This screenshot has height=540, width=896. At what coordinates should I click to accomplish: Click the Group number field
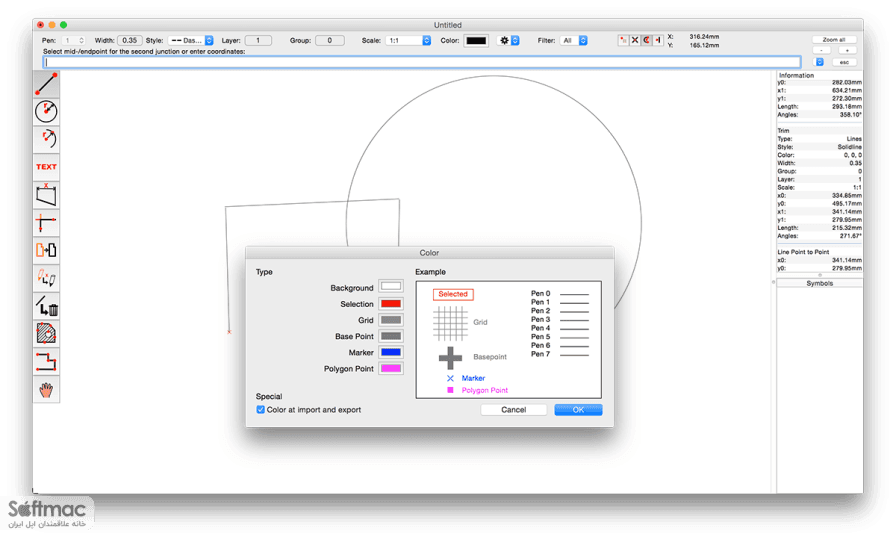click(x=330, y=41)
